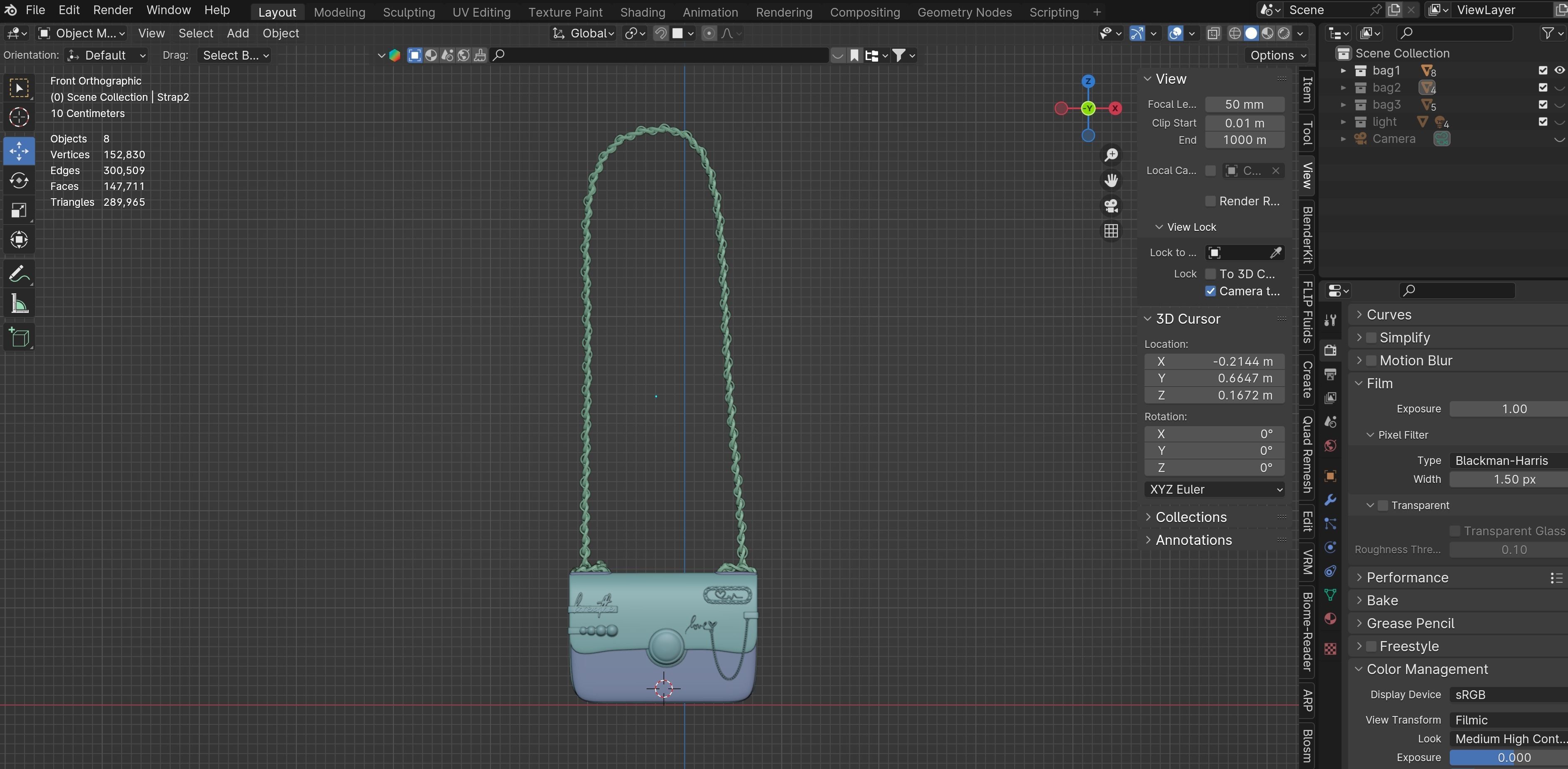This screenshot has height=769, width=1568.
Task: Enable Lock To 3D Cursor checkbox
Action: tap(1210, 274)
